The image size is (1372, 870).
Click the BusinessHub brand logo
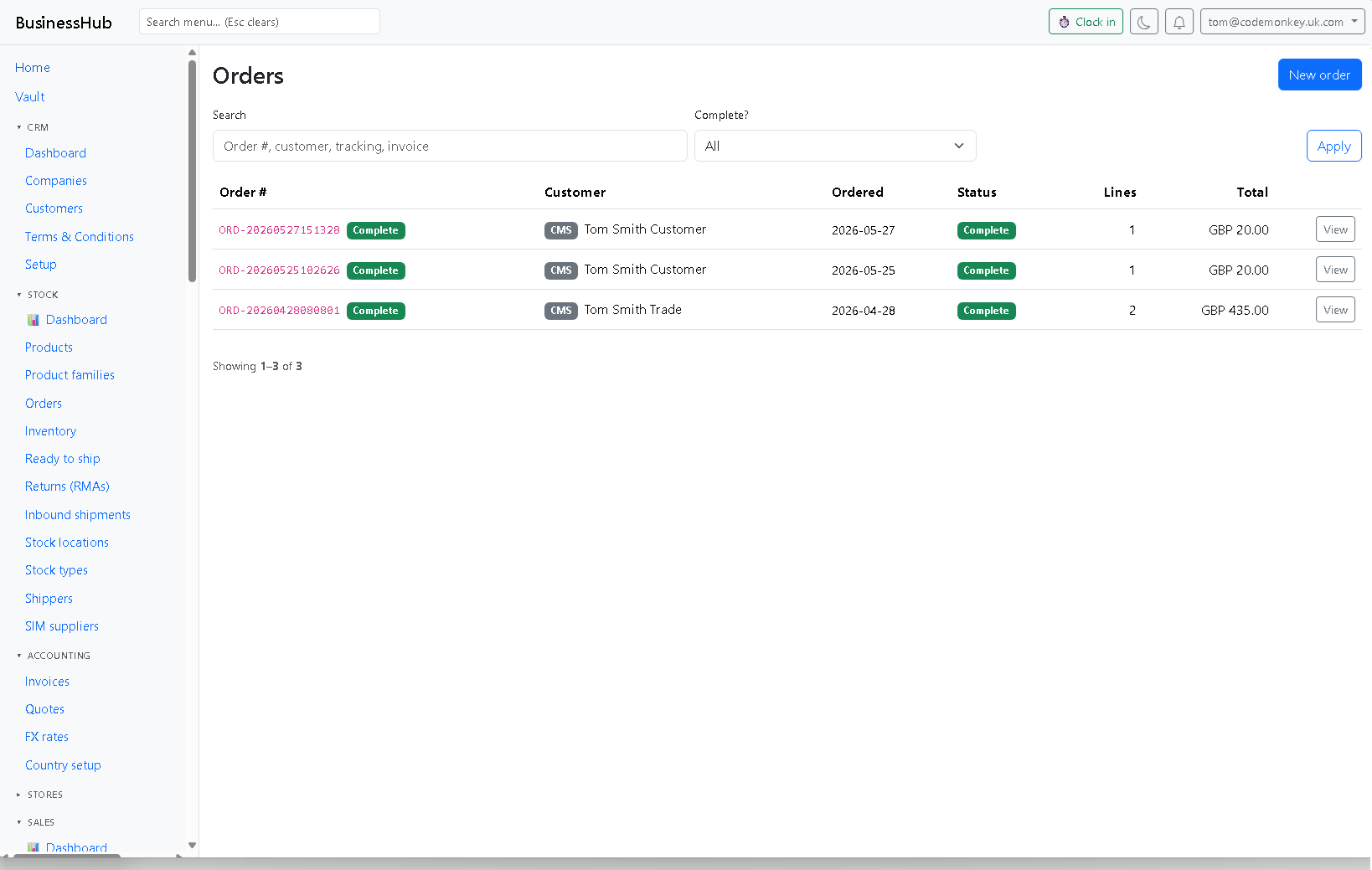tap(64, 23)
